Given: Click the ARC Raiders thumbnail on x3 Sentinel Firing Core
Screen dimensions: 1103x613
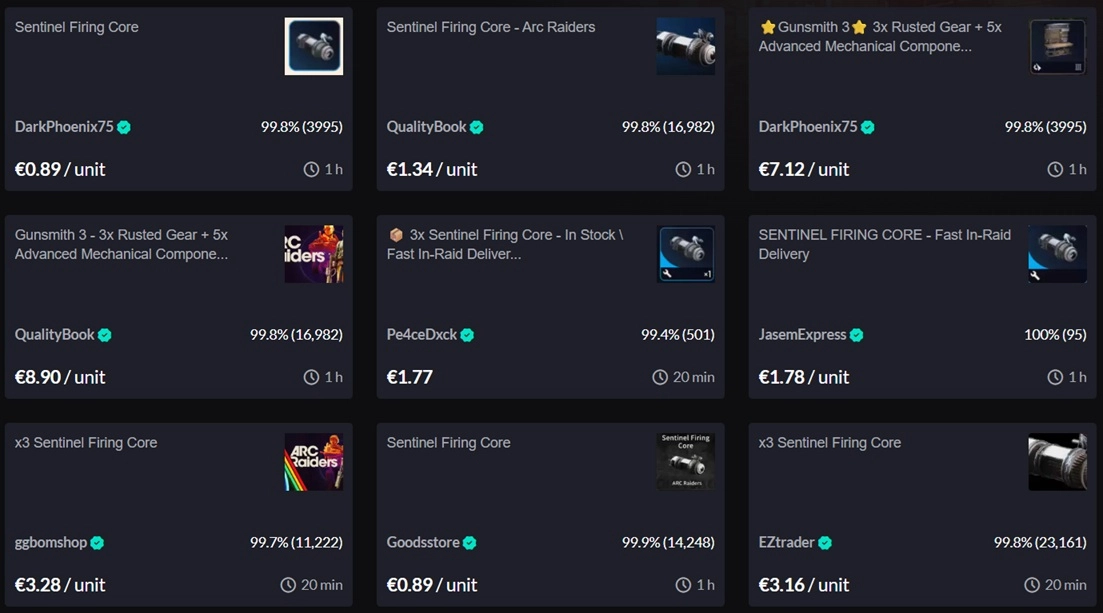Looking at the screenshot, I should point(313,462).
